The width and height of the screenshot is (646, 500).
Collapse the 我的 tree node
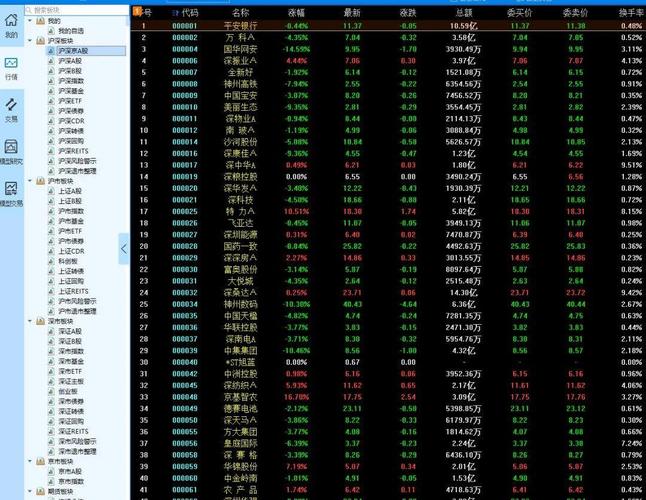(30, 21)
